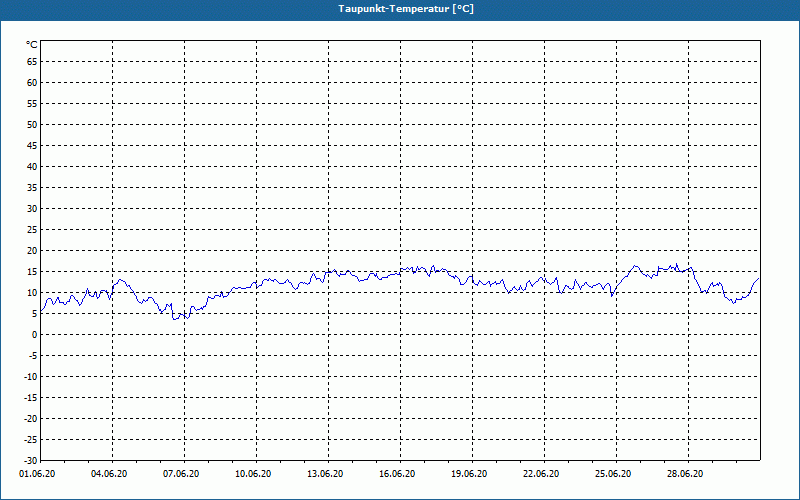Click the 22.06.20 date label
This screenshot has height=500, width=800.
coord(541,474)
